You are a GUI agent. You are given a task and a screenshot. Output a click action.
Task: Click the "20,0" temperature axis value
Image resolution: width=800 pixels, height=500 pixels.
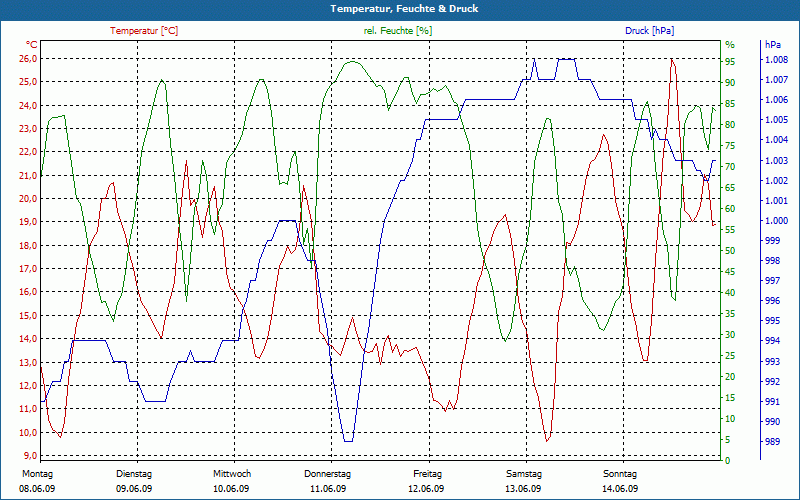click(x=28, y=199)
